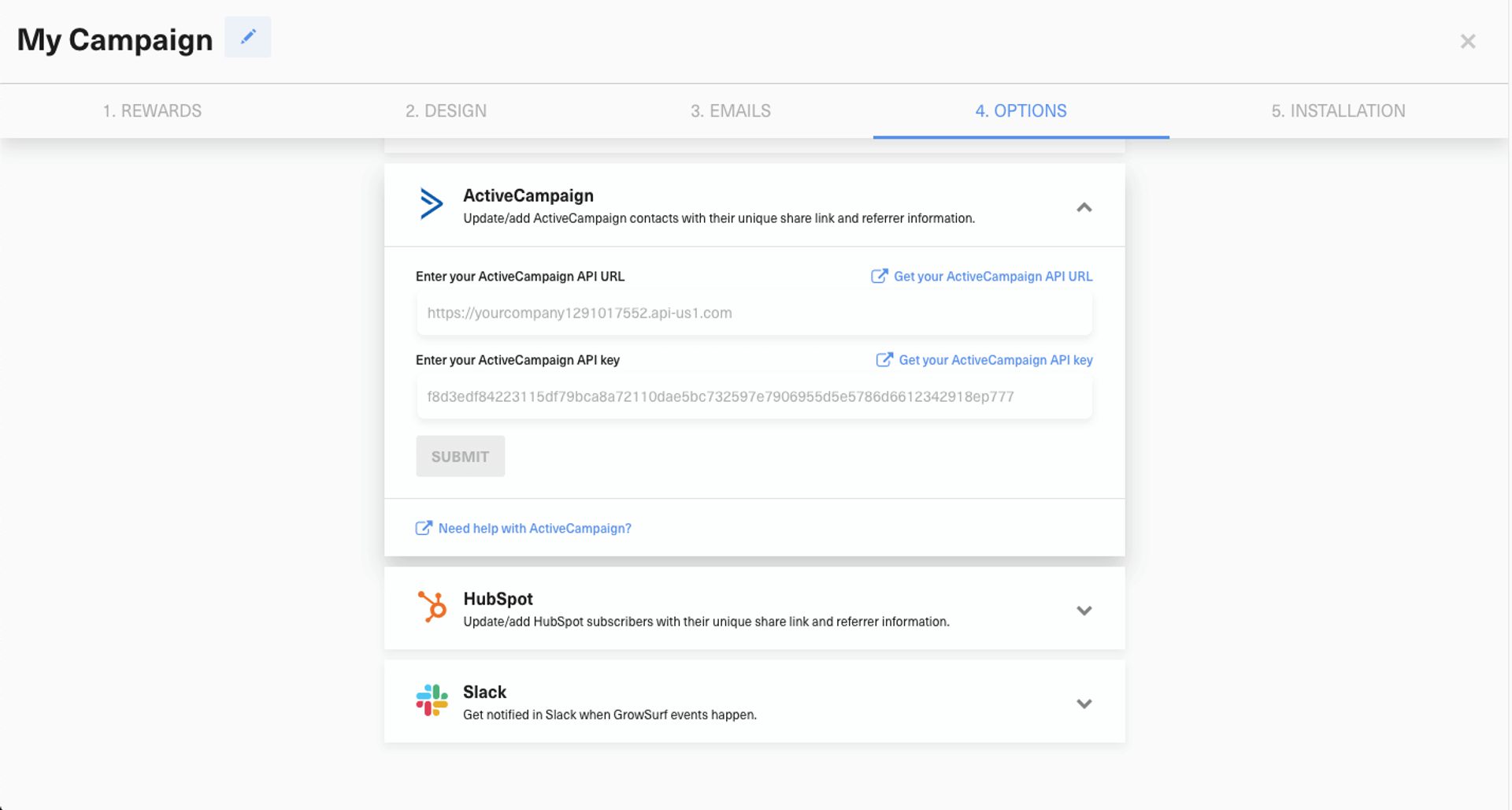Viewport: 1512px width, 810px height.
Task: Click external-link icon beside Get API URL
Action: point(879,277)
